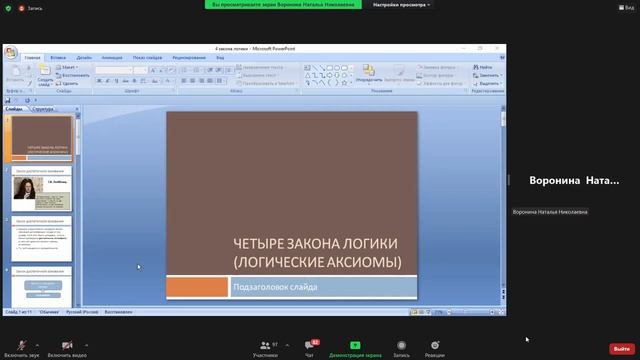This screenshot has width=640, height=360.
Task: Click the font name combo box
Action: coord(114,70)
